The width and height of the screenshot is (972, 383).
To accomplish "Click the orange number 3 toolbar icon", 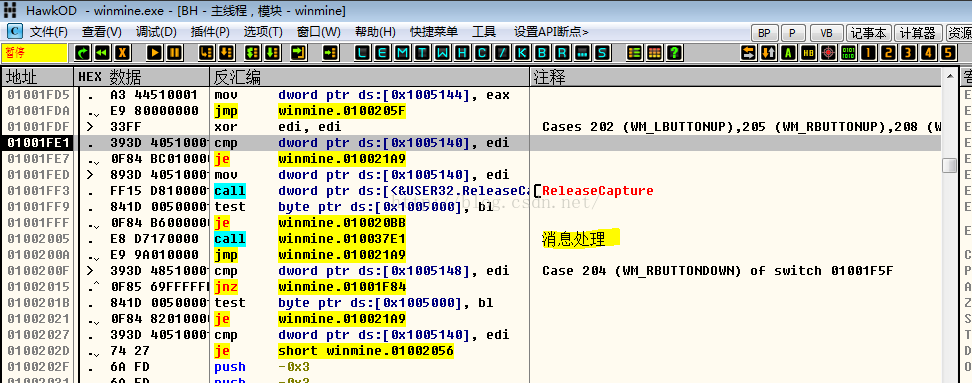I will click(908, 53).
